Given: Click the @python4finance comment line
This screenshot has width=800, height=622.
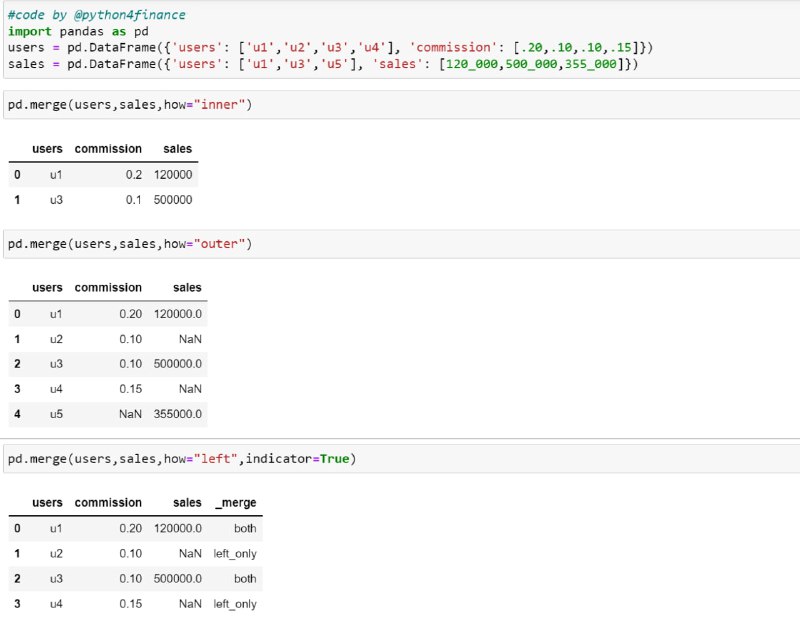Looking at the screenshot, I should pyautogui.click(x=96, y=15).
